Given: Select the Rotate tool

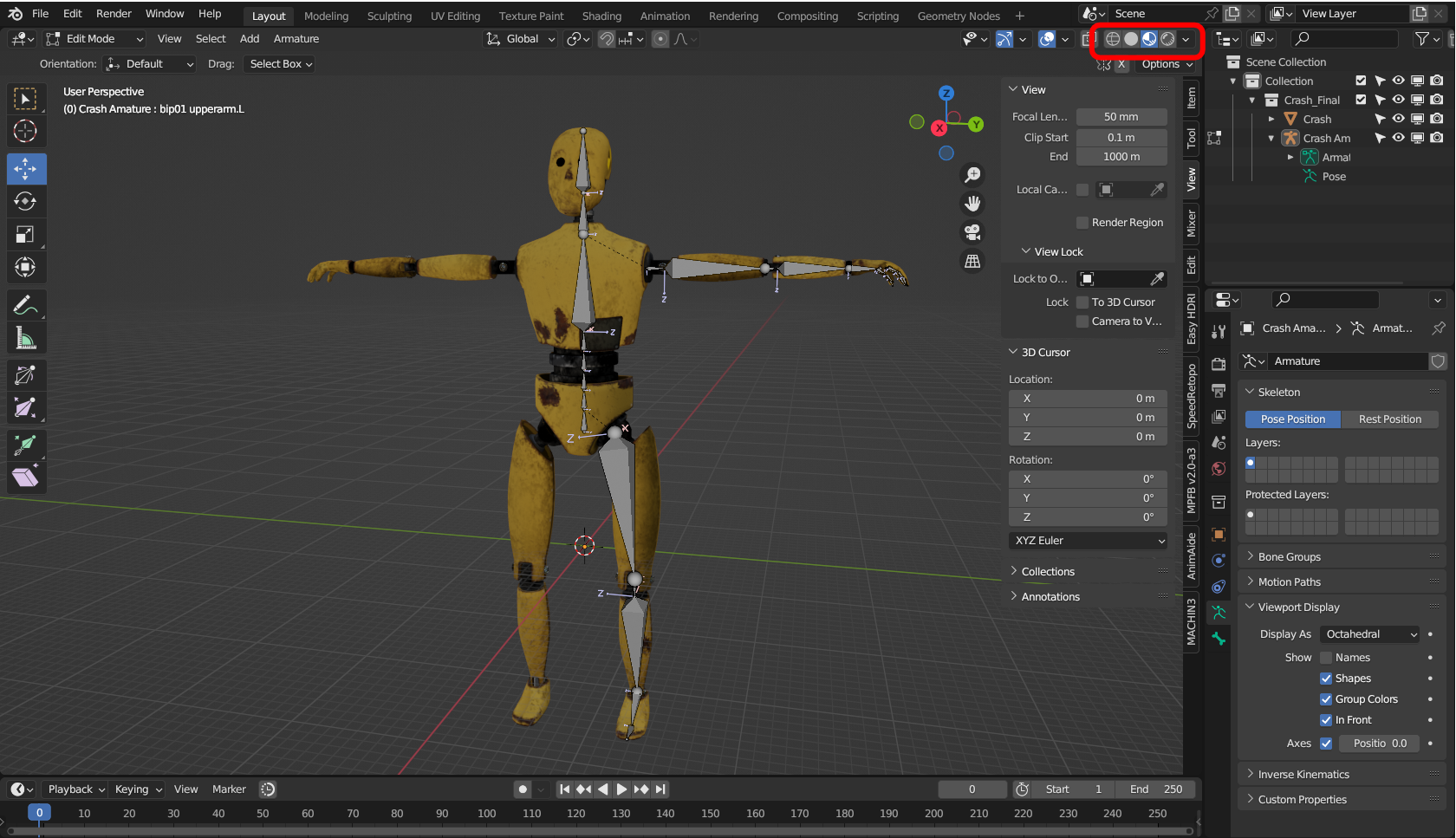Looking at the screenshot, I should coord(25,202).
